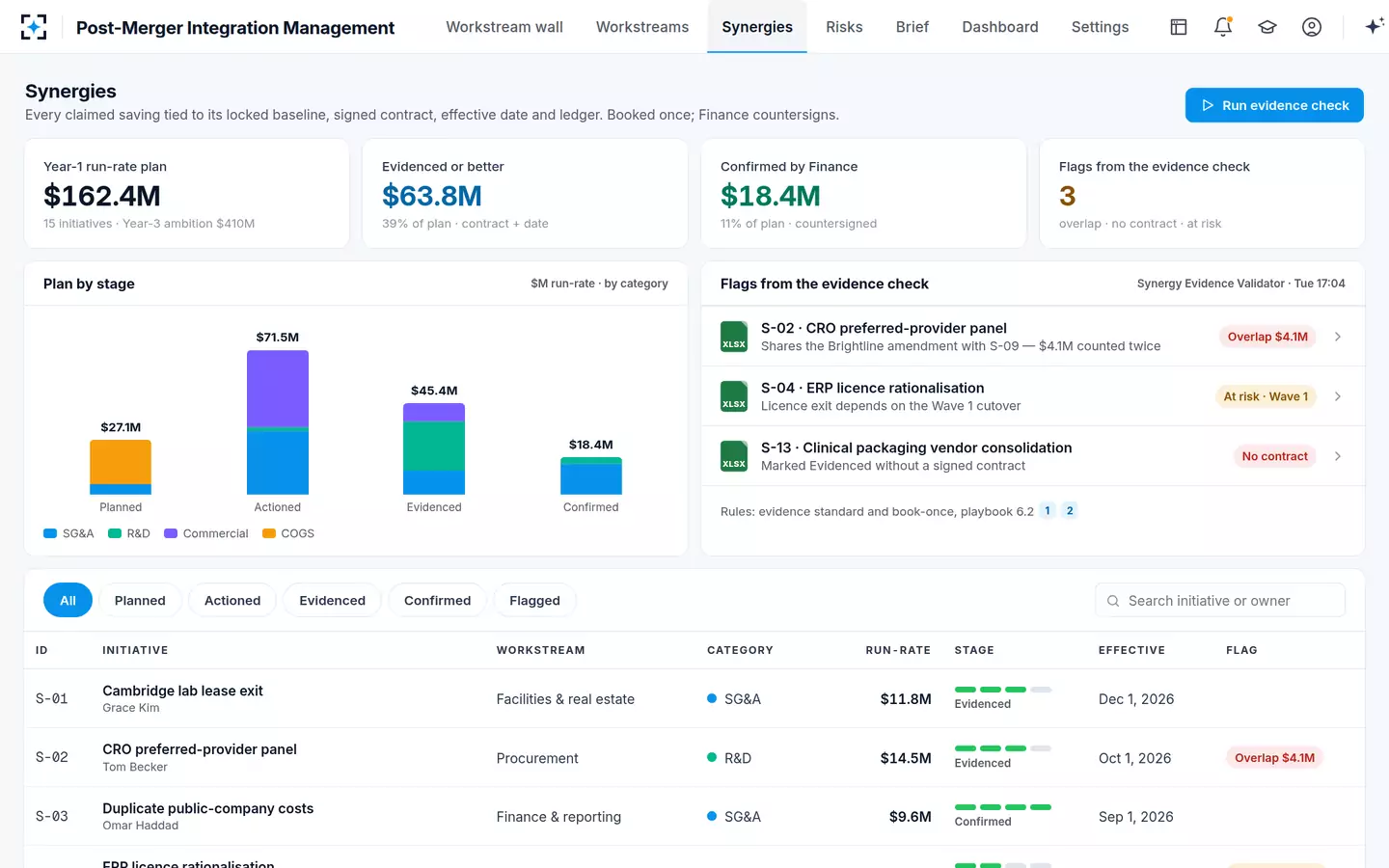Viewport: 1389px width, 868px height.
Task: Click the Commercial legend swatch
Action: pos(171,533)
